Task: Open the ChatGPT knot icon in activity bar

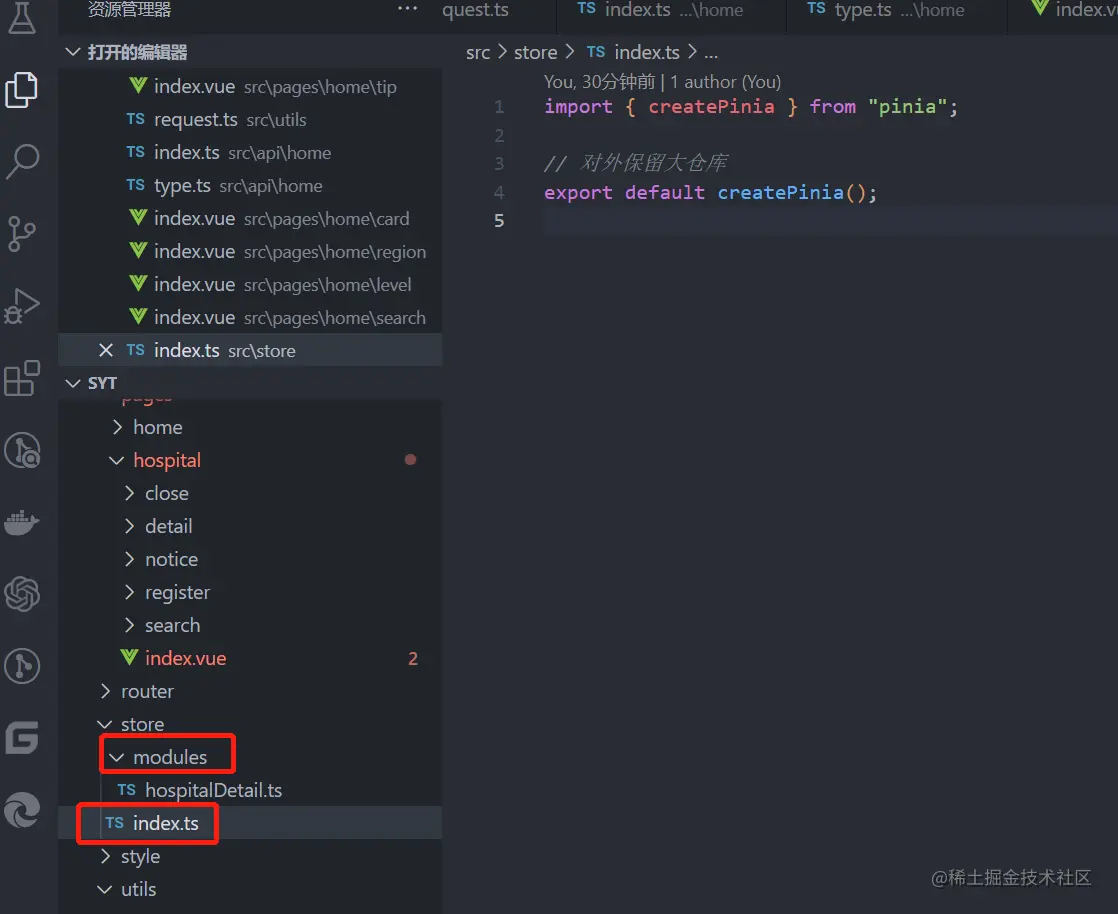Action: pos(22,594)
